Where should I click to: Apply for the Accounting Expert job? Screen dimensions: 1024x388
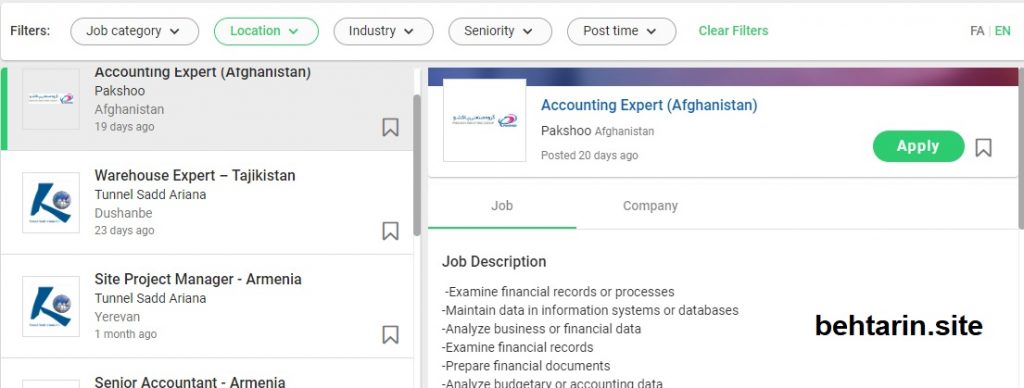[918, 146]
